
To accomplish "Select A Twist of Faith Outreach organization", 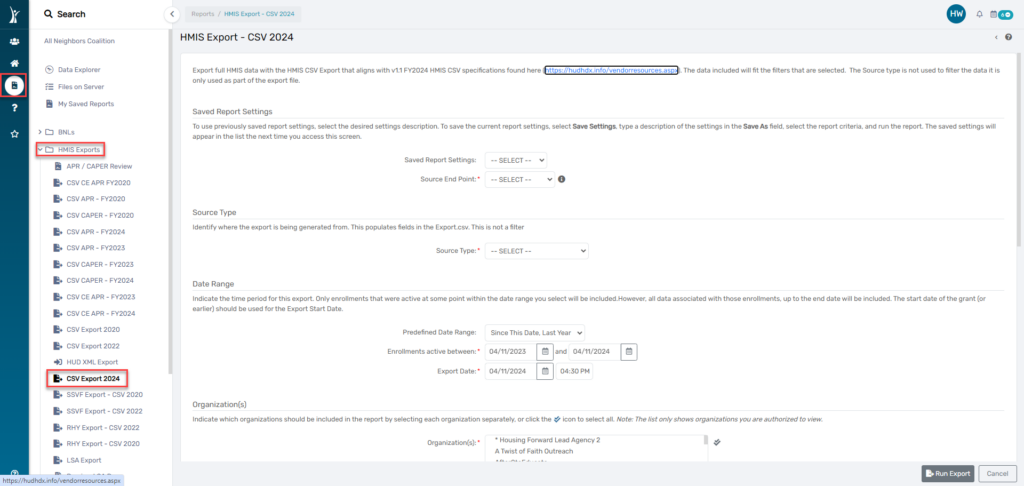I will (x=533, y=451).
